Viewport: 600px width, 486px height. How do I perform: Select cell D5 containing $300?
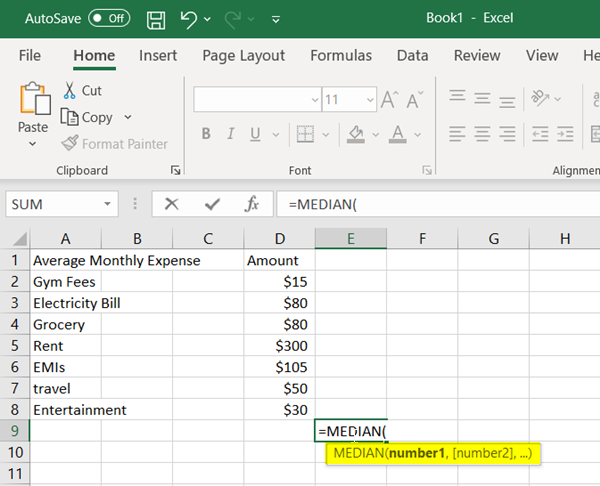pos(279,345)
